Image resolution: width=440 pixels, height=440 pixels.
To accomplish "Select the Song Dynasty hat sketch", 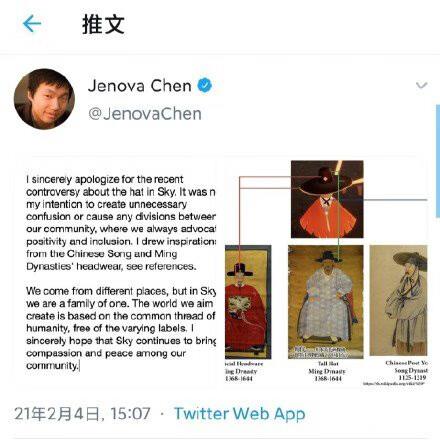I will 399,300.
